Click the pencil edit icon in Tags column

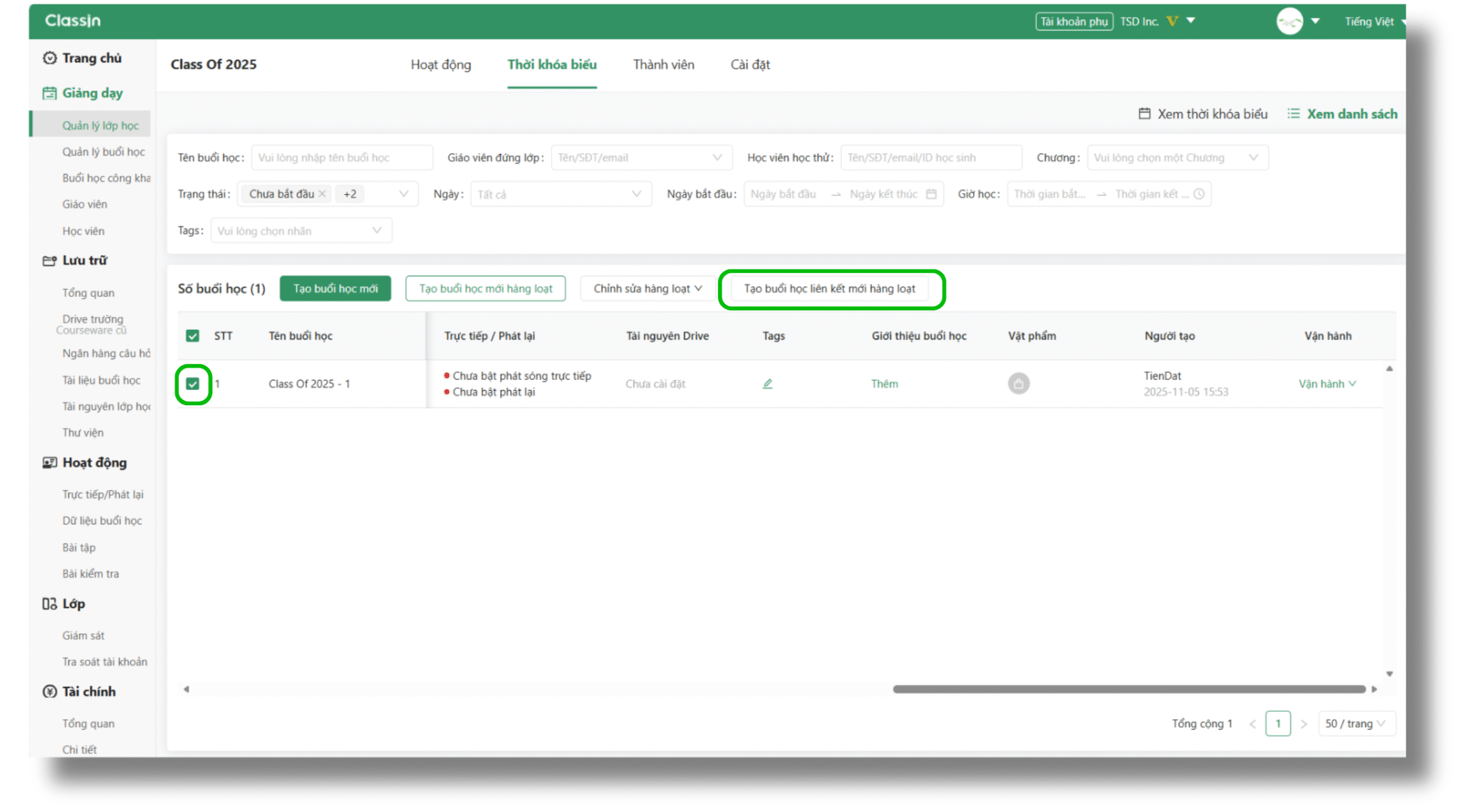click(766, 383)
